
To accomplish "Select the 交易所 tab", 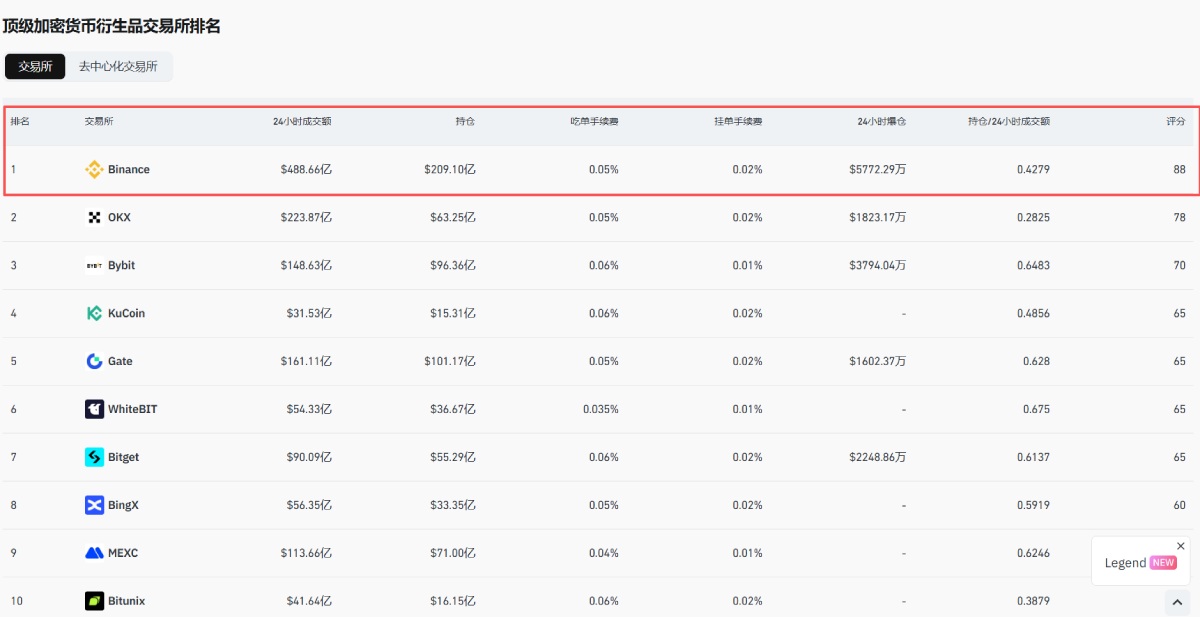I will coord(35,67).
